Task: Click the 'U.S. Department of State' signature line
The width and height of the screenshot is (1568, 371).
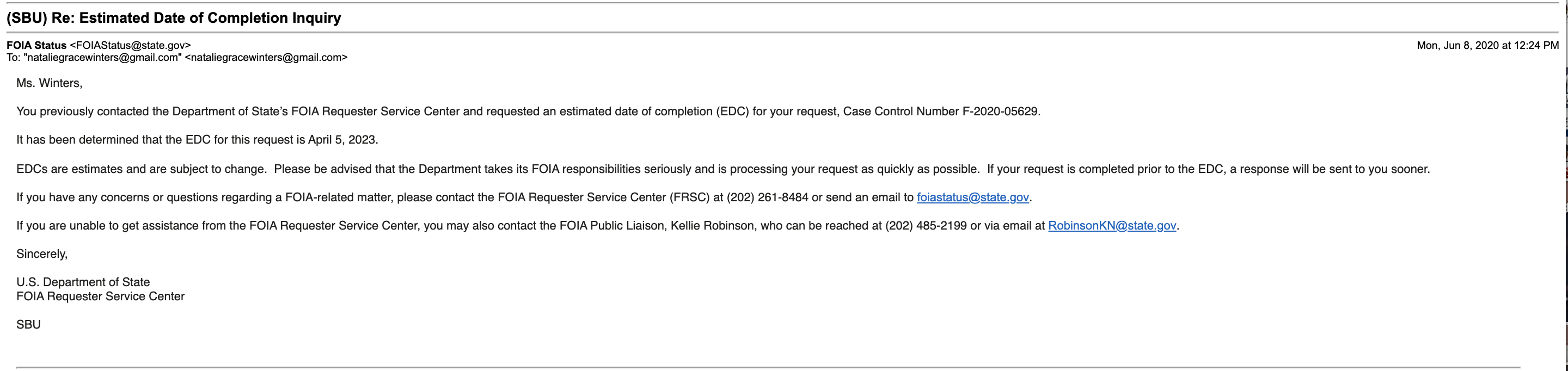Action: [83, 282]
